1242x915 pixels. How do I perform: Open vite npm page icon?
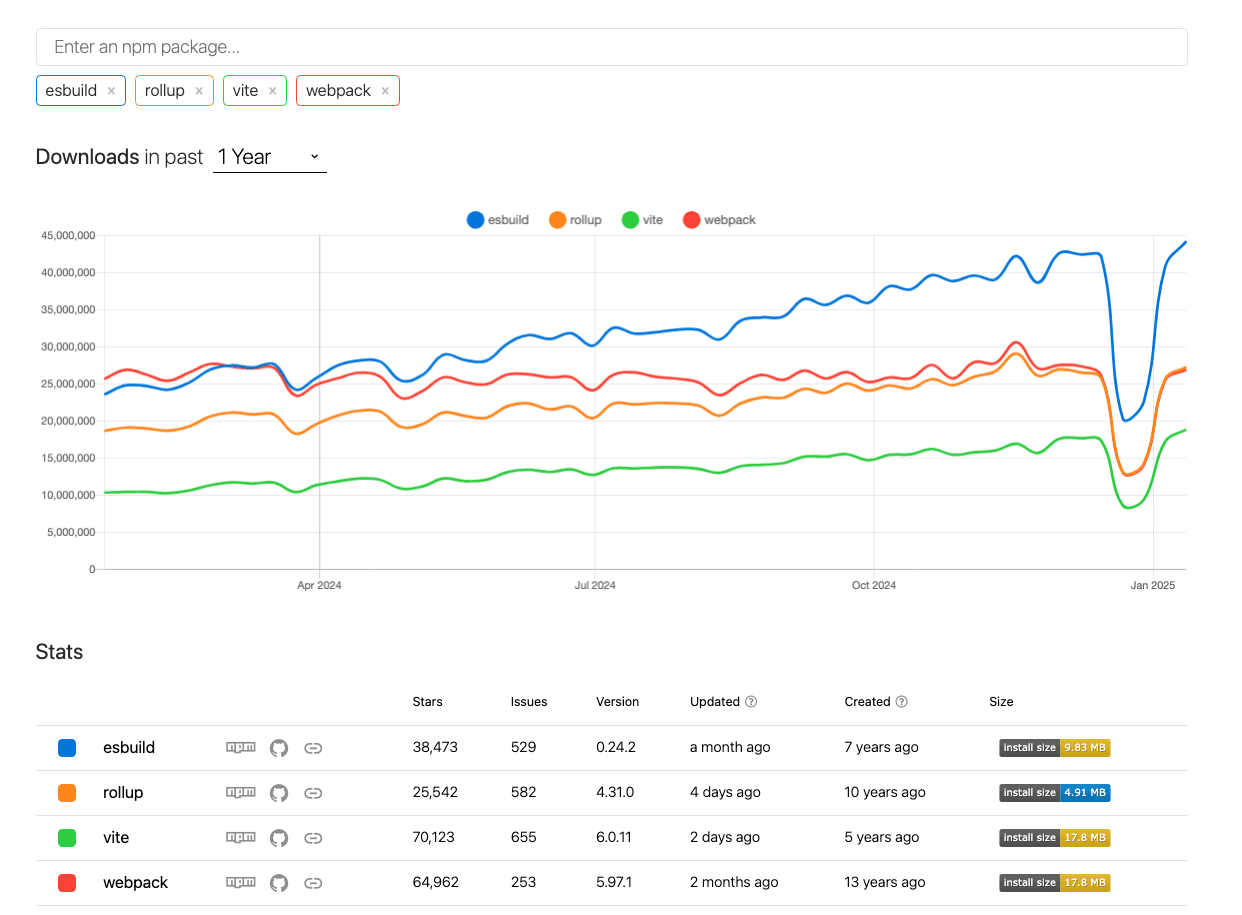pyautogui.click(x=240, y=837)
